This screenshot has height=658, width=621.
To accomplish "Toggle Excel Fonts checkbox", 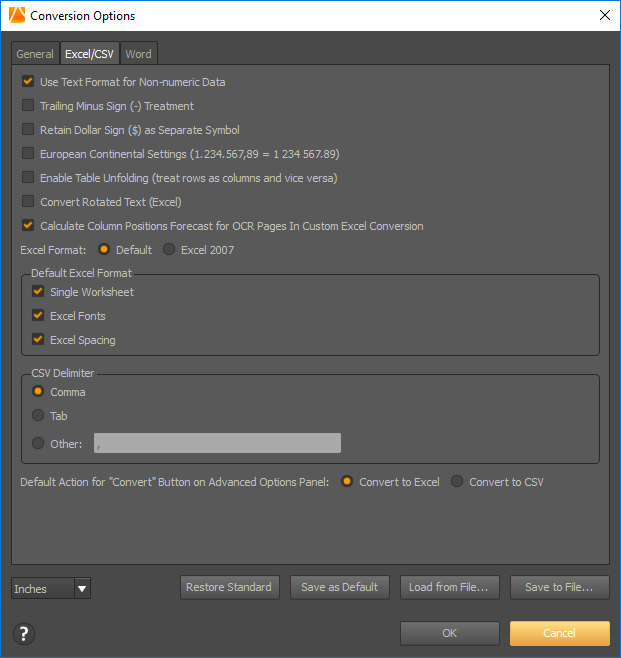I will pyautogui.click(x=38, y=315).
